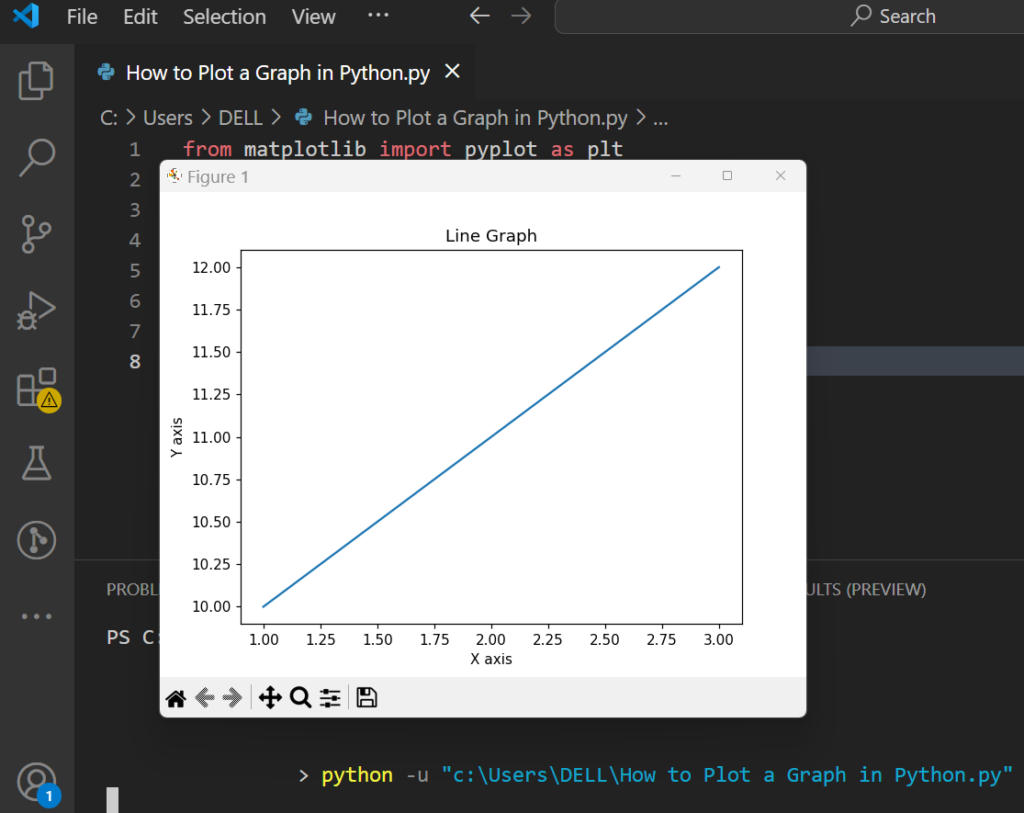Go forward to next plot view
This screenshot has width=1024, height=813.
coord(232,698)
